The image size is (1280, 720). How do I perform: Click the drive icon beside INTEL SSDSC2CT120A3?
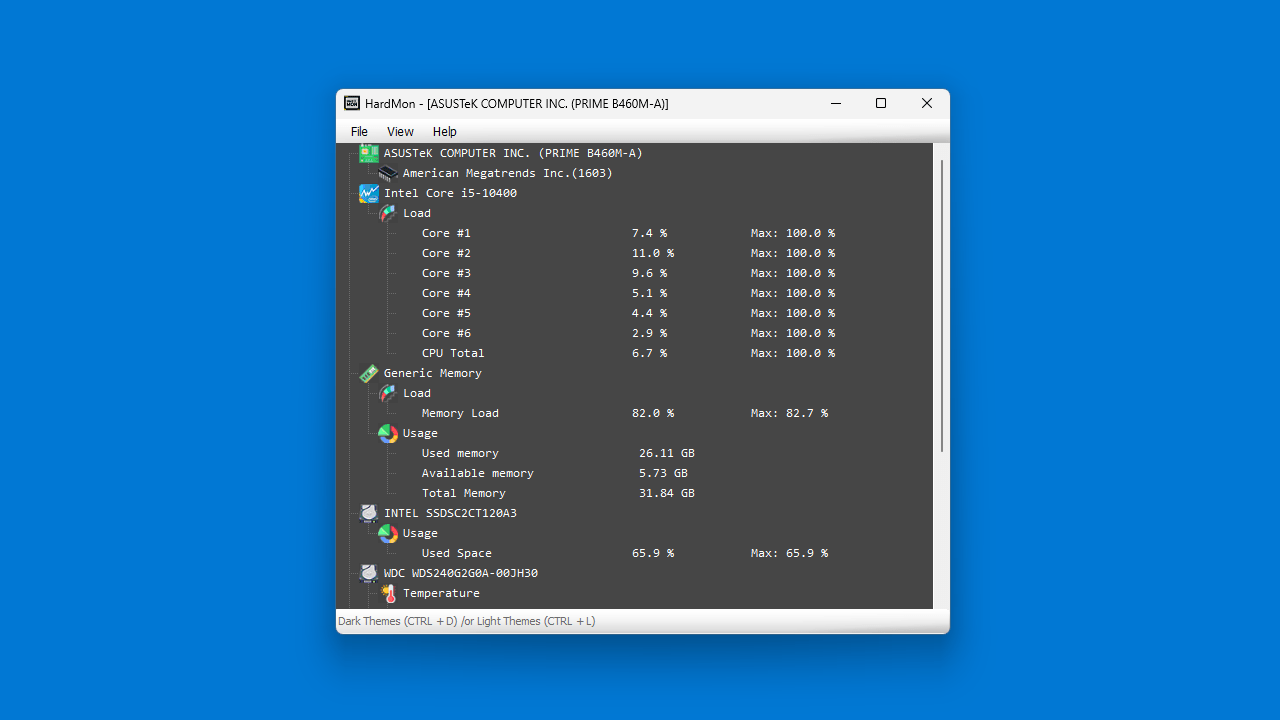point(369,513)
